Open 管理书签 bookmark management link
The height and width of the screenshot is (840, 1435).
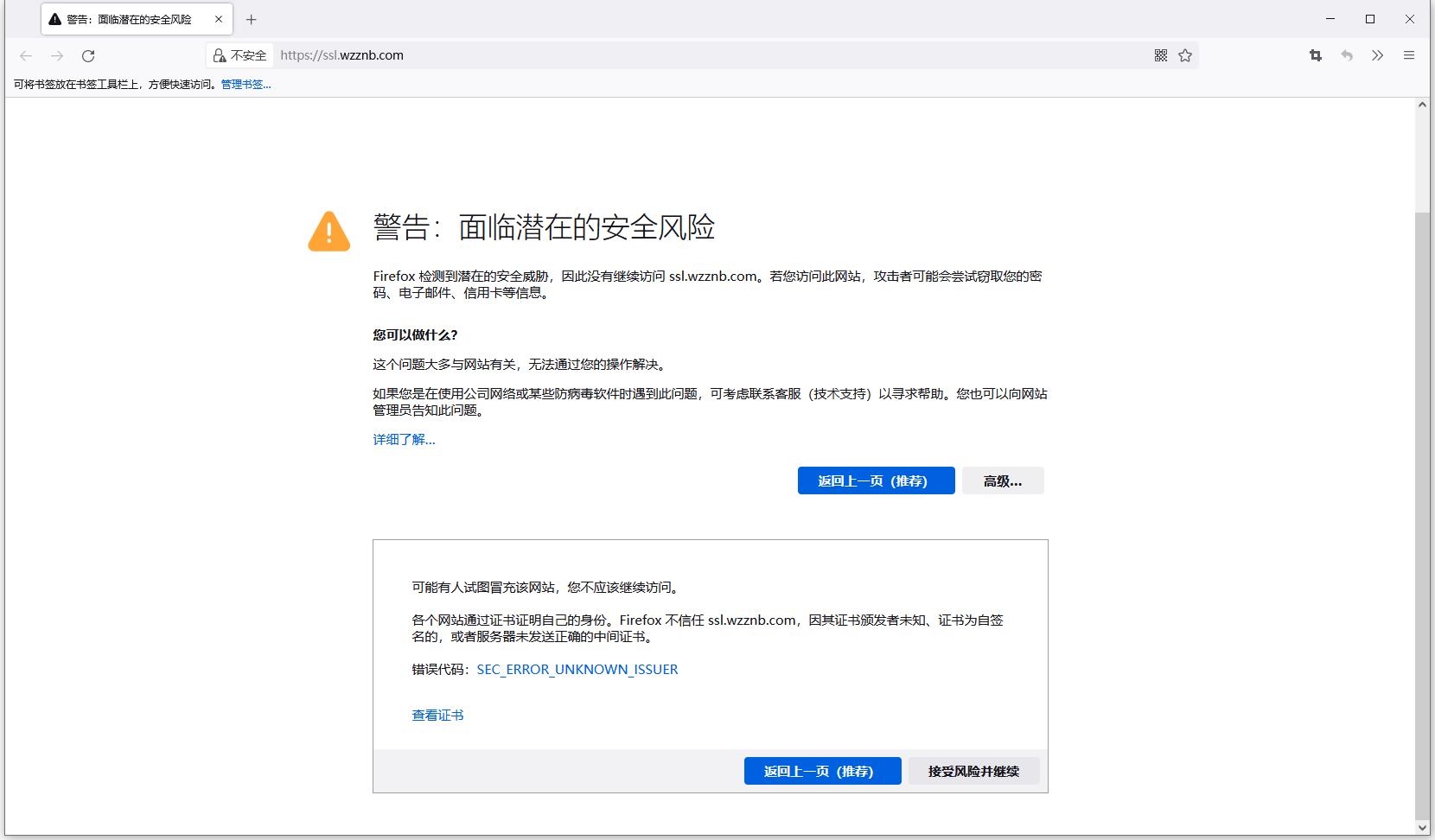point(244,84)
